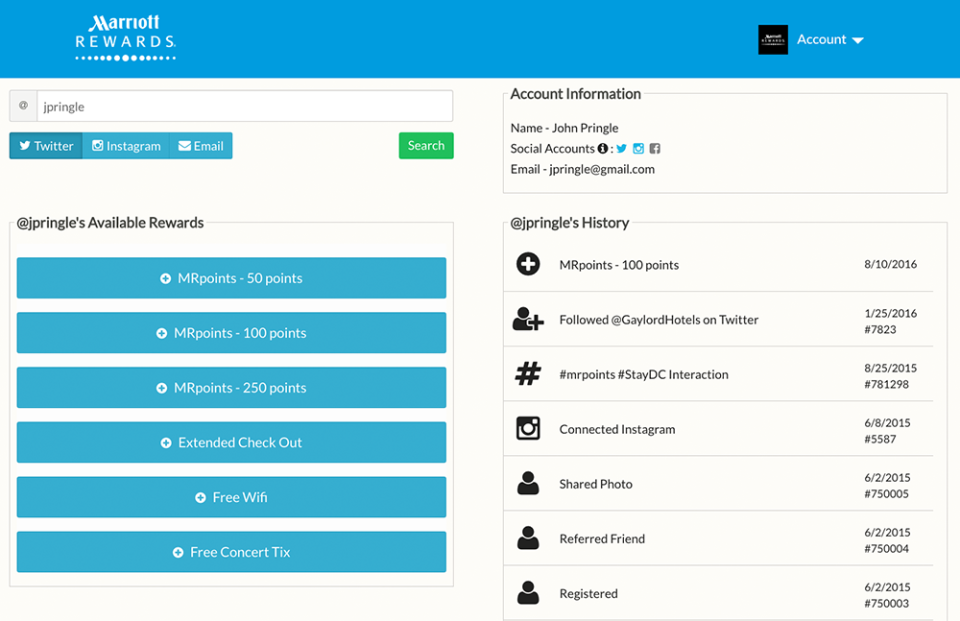Click email jpringle@gmail.com text
Viewport: 960px width, 621px height.
tap(602, 170)
